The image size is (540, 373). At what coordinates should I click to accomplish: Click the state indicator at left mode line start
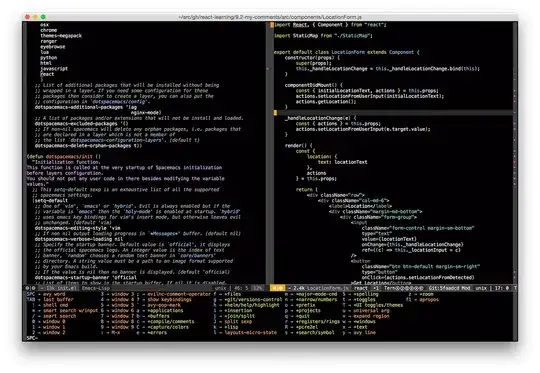tap(30, 288)
